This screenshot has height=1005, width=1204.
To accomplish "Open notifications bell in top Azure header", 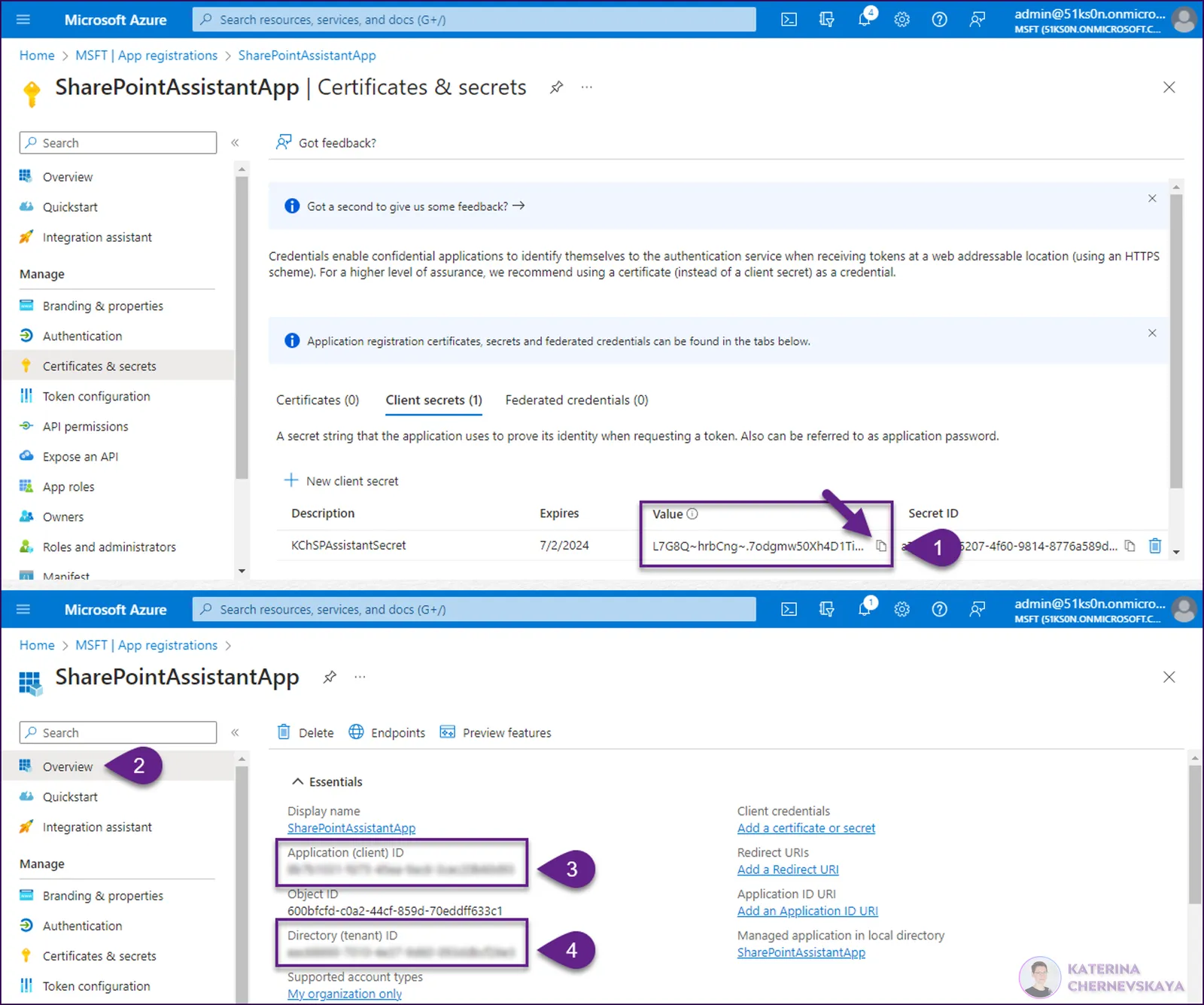I will 865,19.
